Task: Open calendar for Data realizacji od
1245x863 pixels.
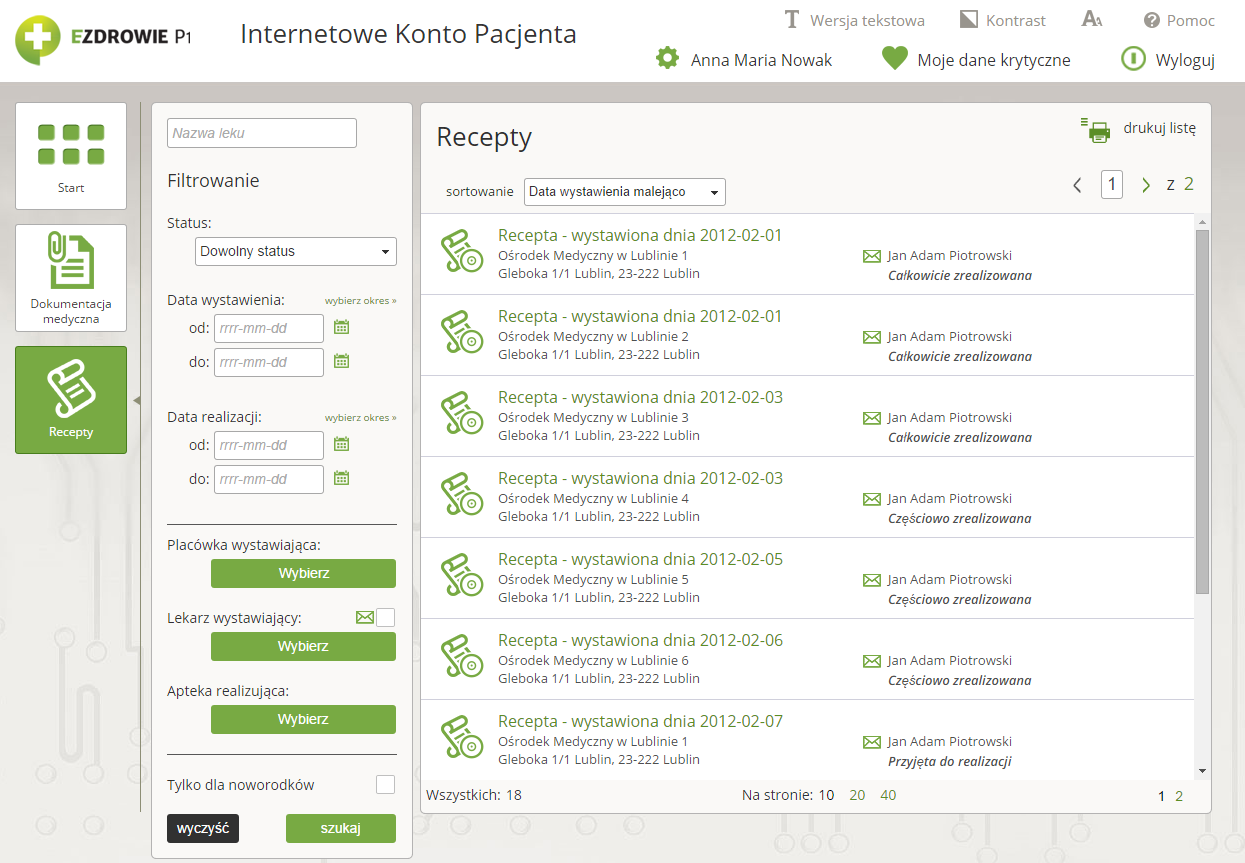Action: [341, 444]
